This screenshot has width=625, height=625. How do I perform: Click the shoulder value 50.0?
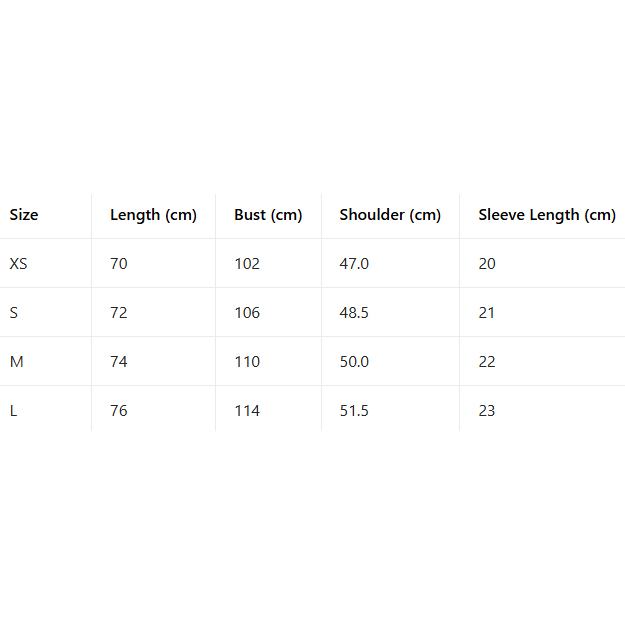[x=354, y=362]
